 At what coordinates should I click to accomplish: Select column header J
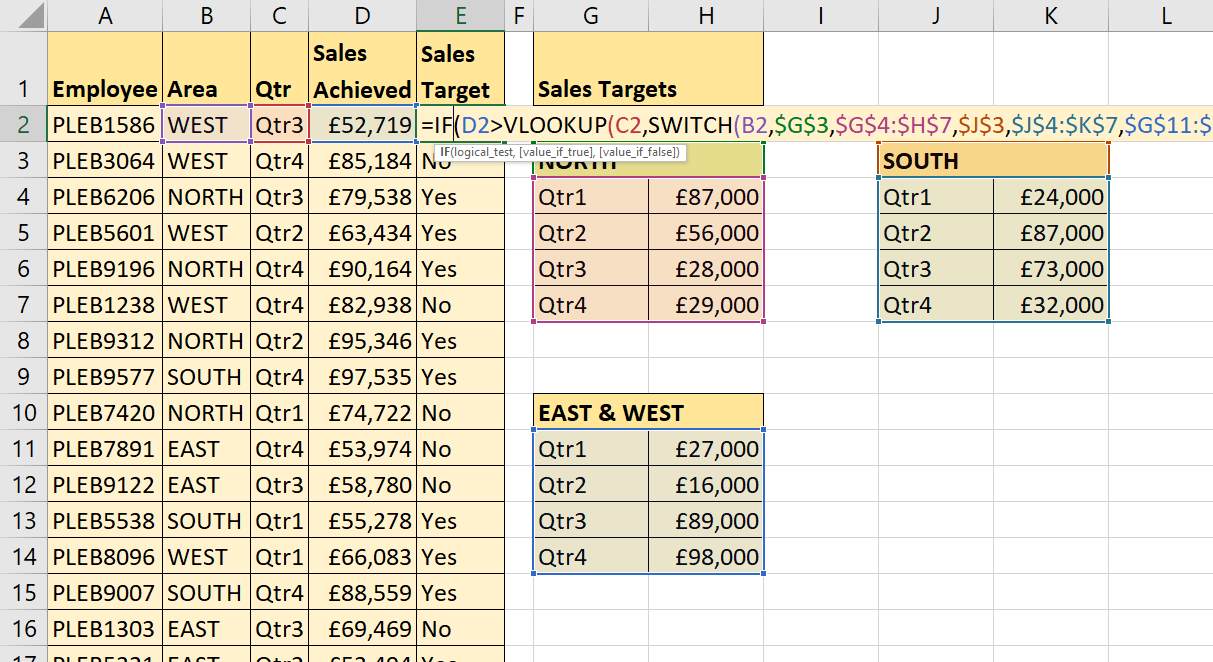pos(935,16)
